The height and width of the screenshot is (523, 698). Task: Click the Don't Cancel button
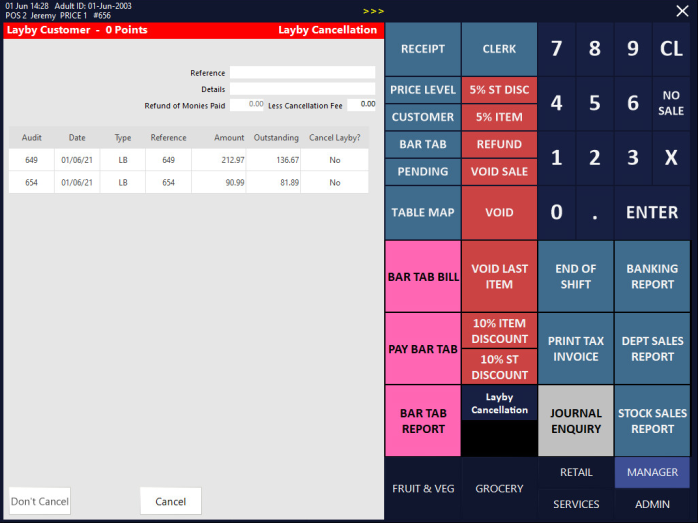(40, 501)
